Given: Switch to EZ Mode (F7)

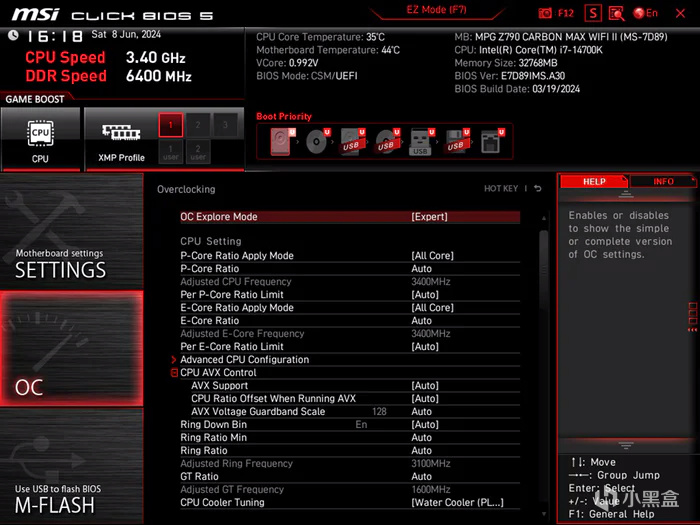Looking at the screenshot, I should pos(436,10).
